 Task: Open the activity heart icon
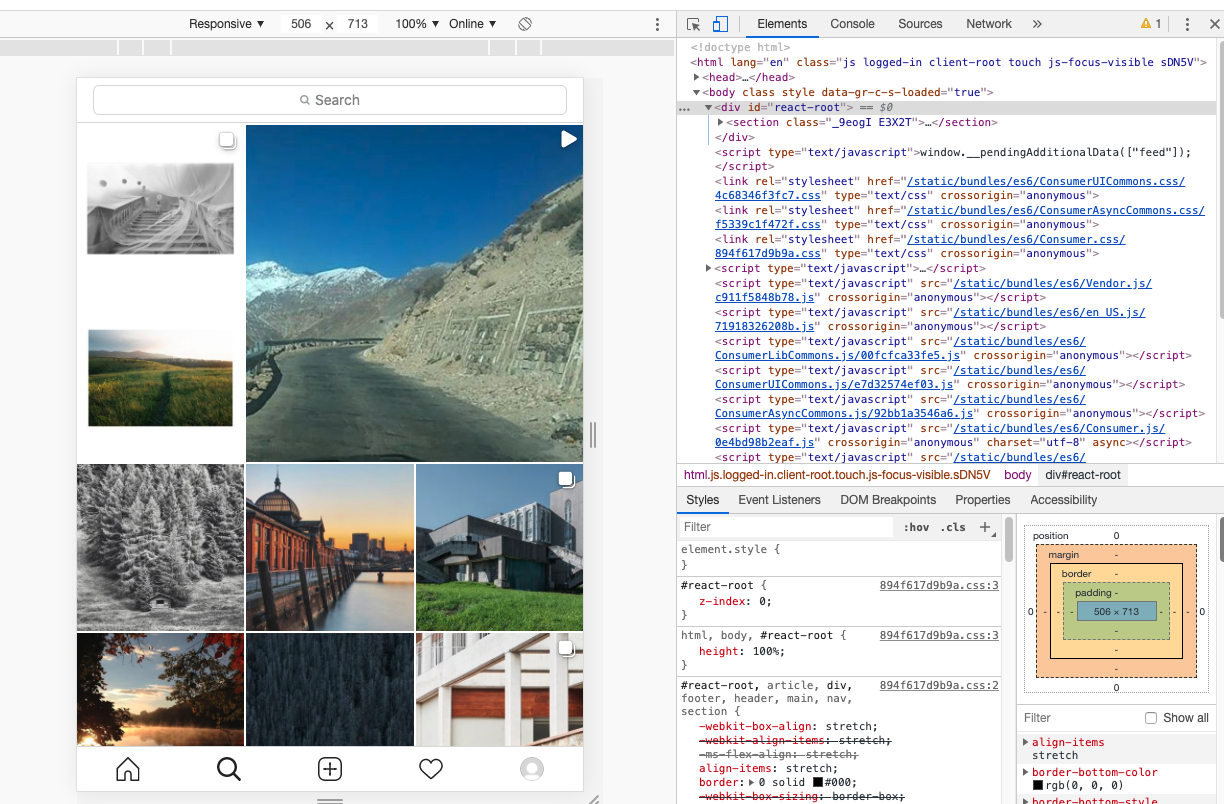431,769
